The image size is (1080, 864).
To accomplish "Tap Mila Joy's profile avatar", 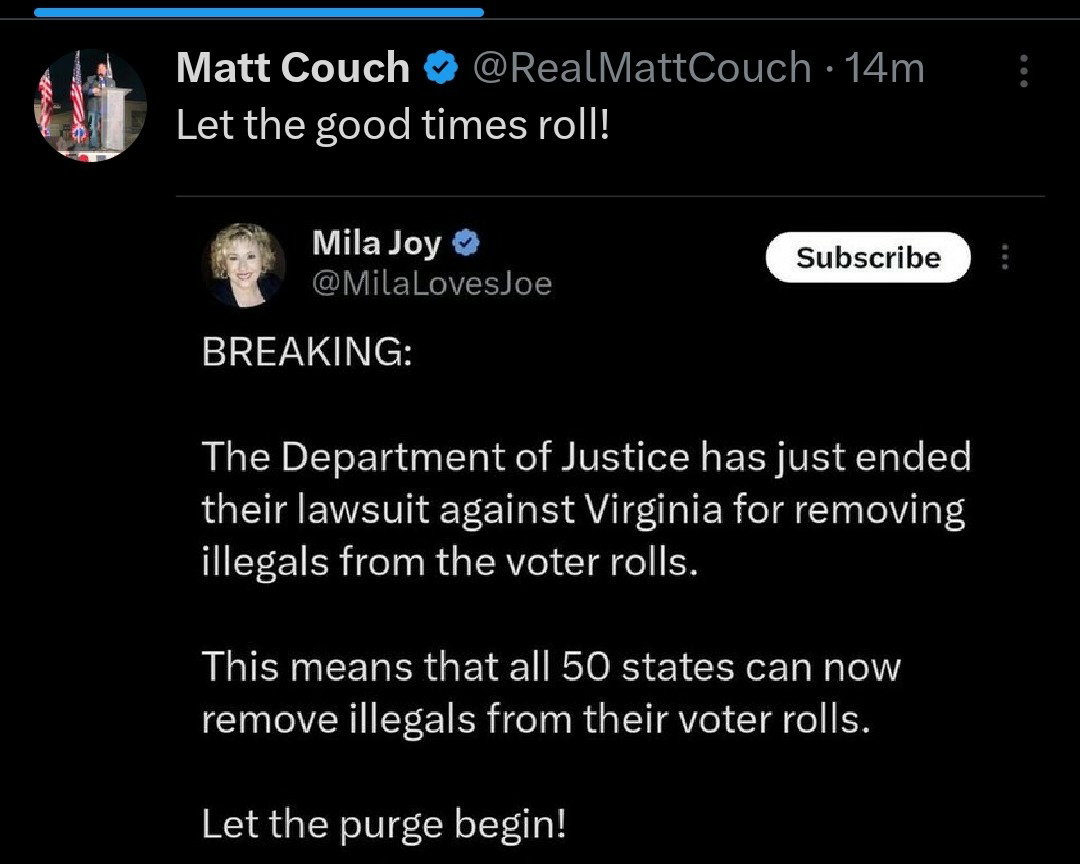I will 245,264.
